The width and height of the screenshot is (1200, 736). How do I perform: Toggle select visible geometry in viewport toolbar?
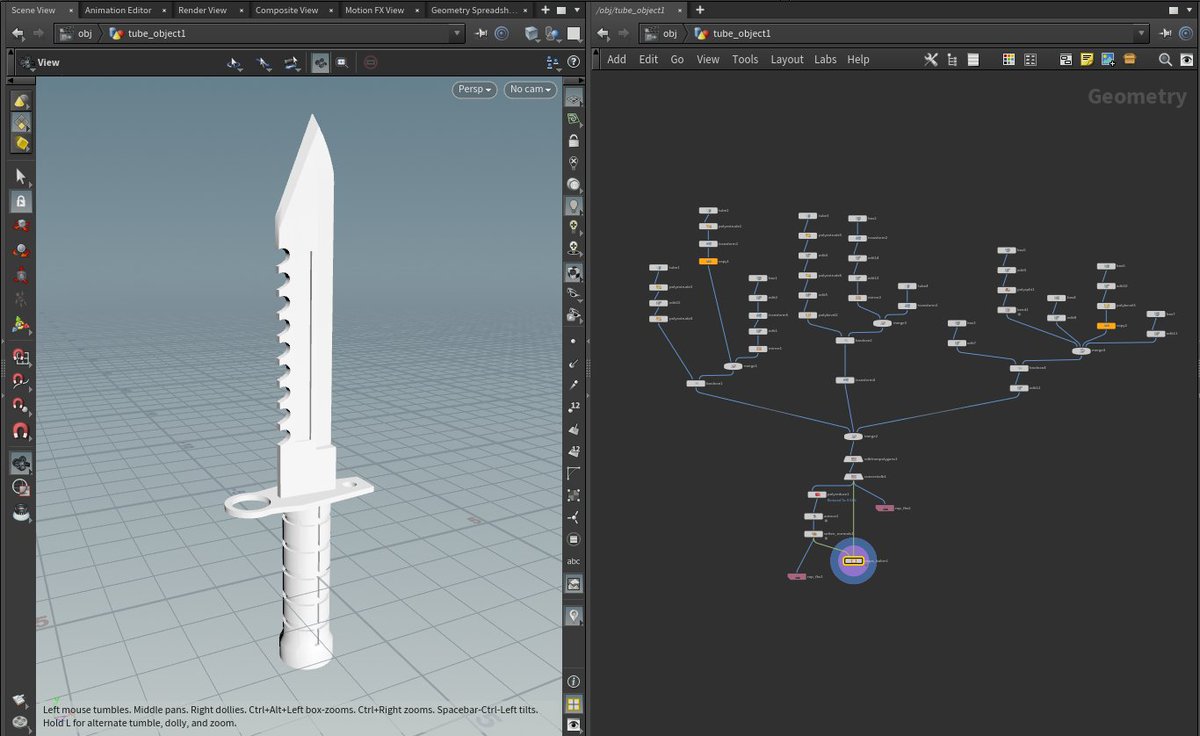coord(320,62)
